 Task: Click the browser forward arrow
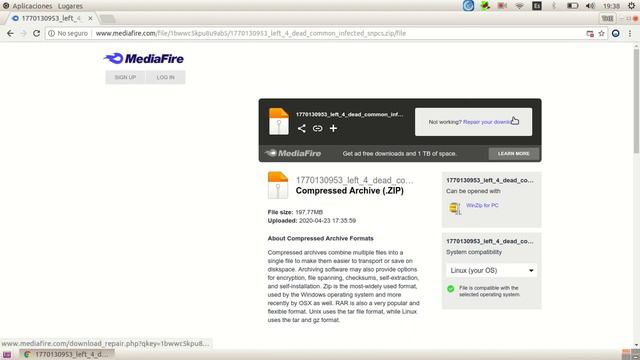click(23, 33)
